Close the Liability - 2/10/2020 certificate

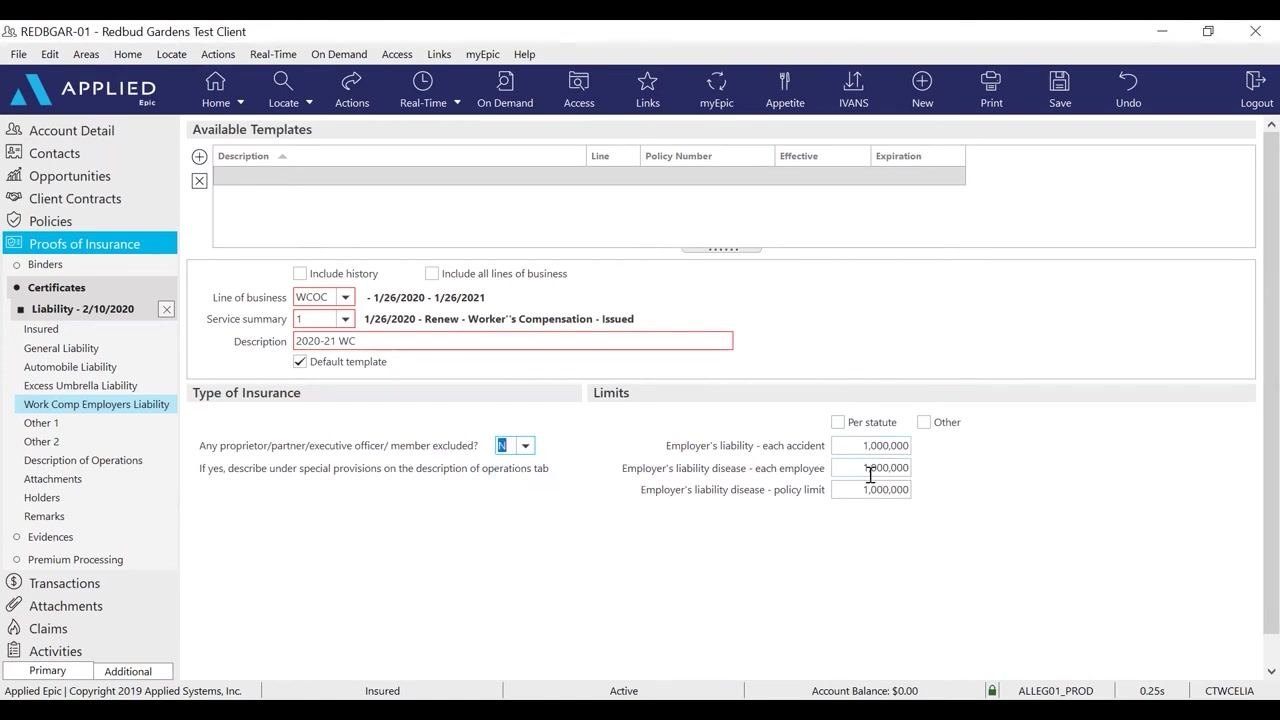click(x=167, y=310)
